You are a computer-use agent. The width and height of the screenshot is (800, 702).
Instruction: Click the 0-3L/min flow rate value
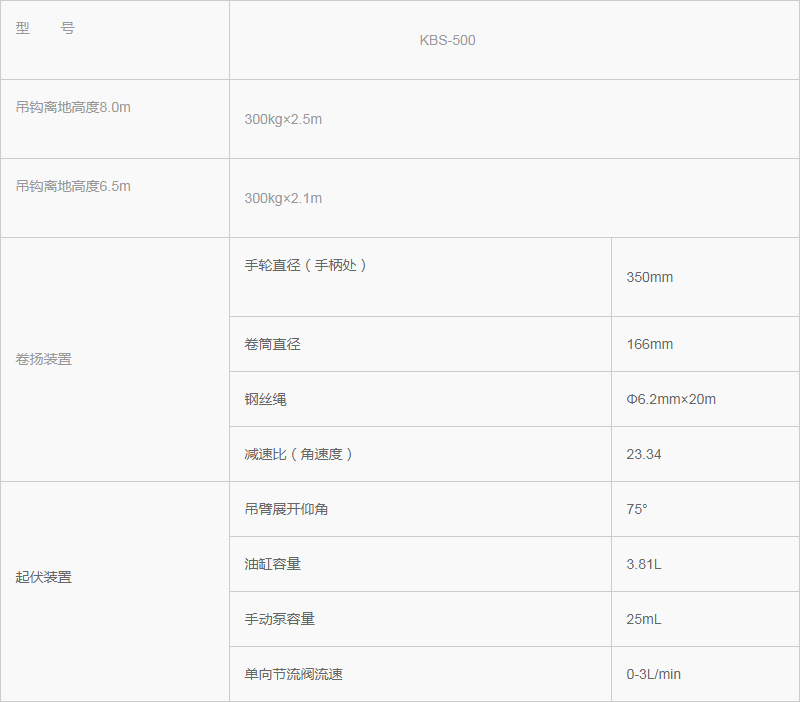tap(653, 674)
